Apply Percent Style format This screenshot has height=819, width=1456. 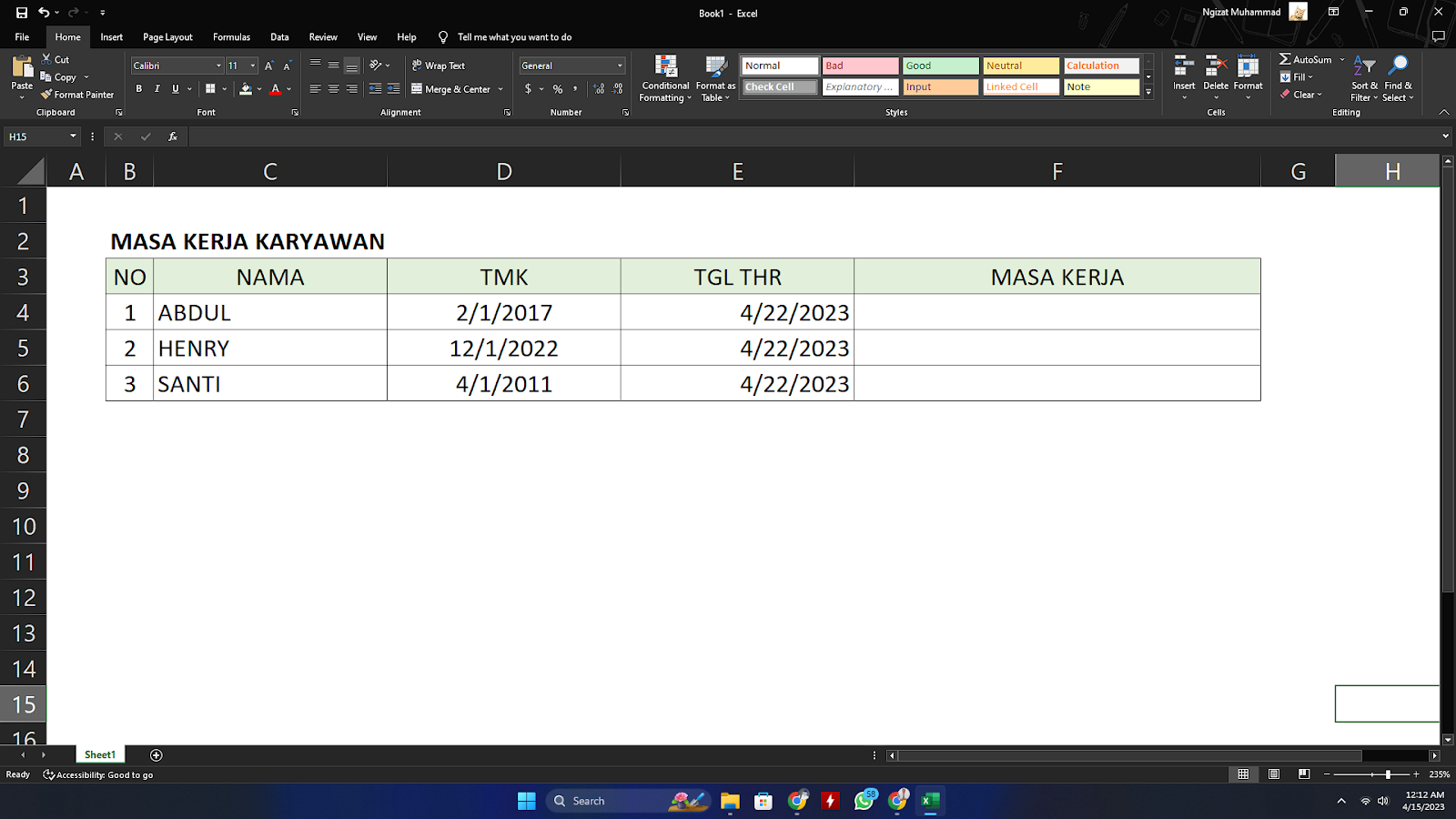(x=558, y=89)
